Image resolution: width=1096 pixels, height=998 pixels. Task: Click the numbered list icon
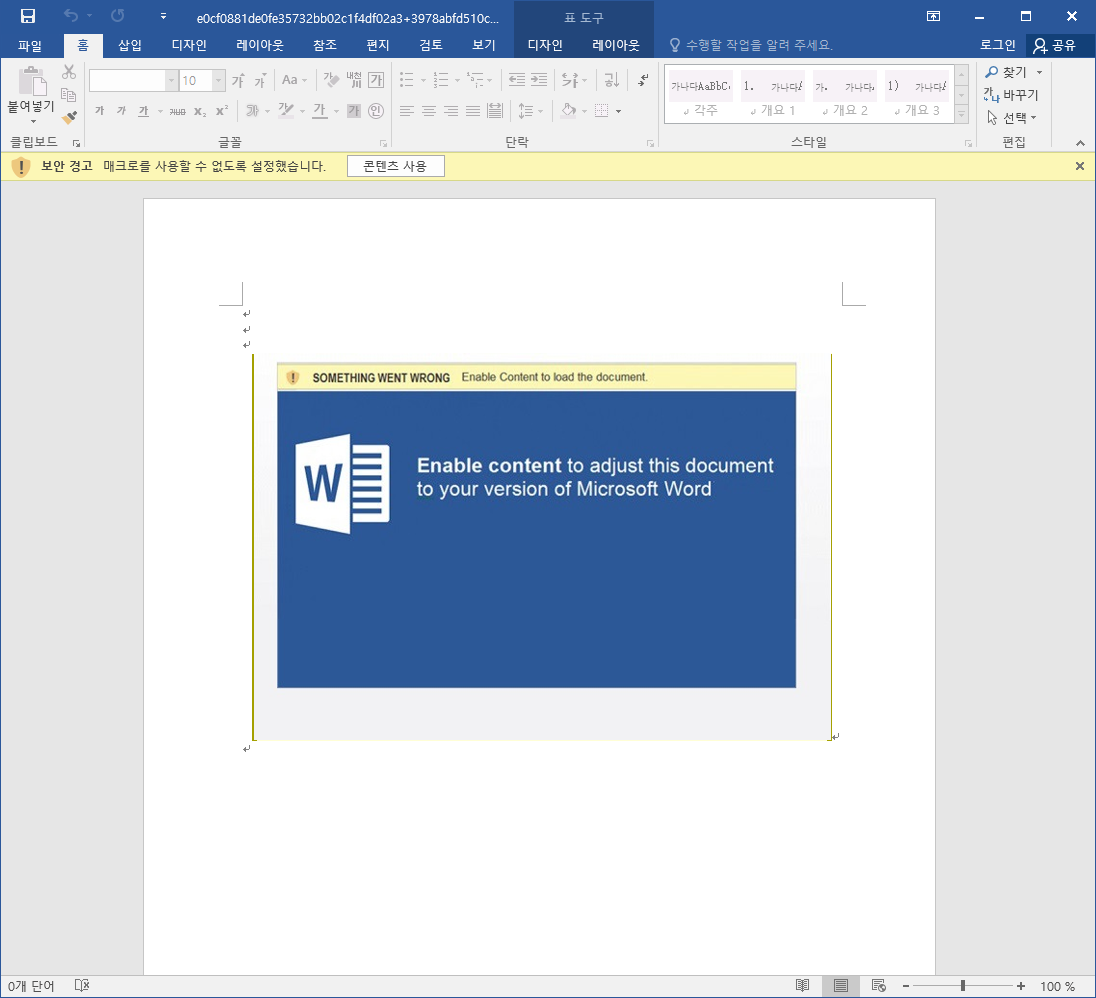pyautogui.click(x=440, y=80)
